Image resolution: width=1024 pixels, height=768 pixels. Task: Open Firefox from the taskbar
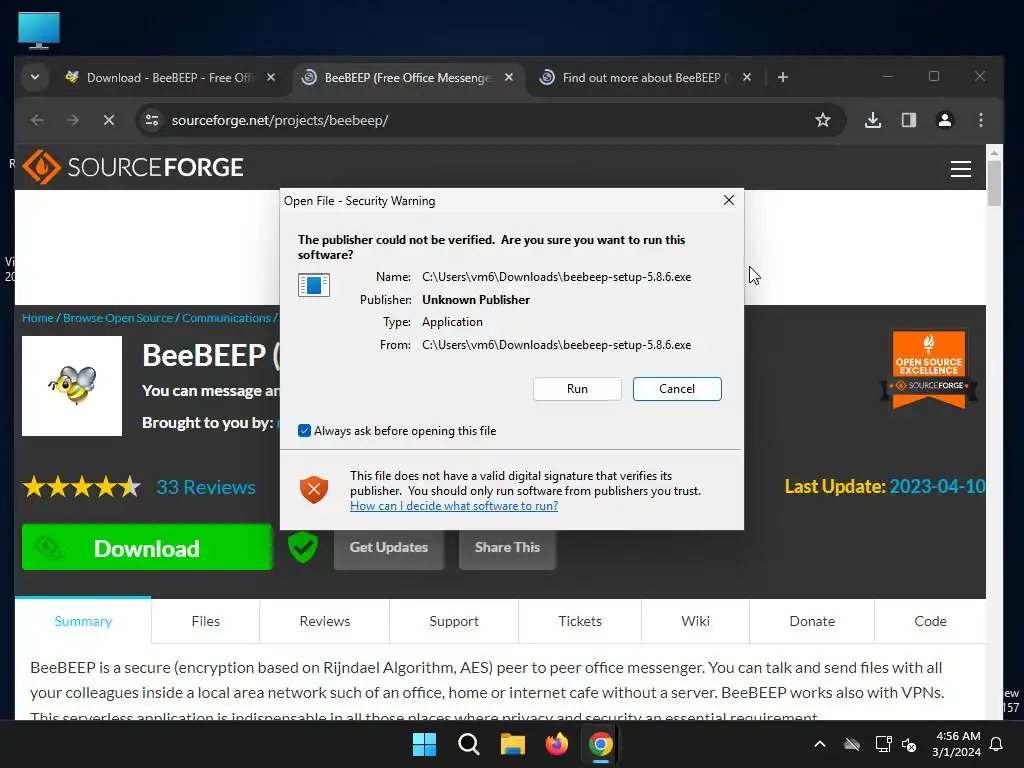[x=557, y=744]
